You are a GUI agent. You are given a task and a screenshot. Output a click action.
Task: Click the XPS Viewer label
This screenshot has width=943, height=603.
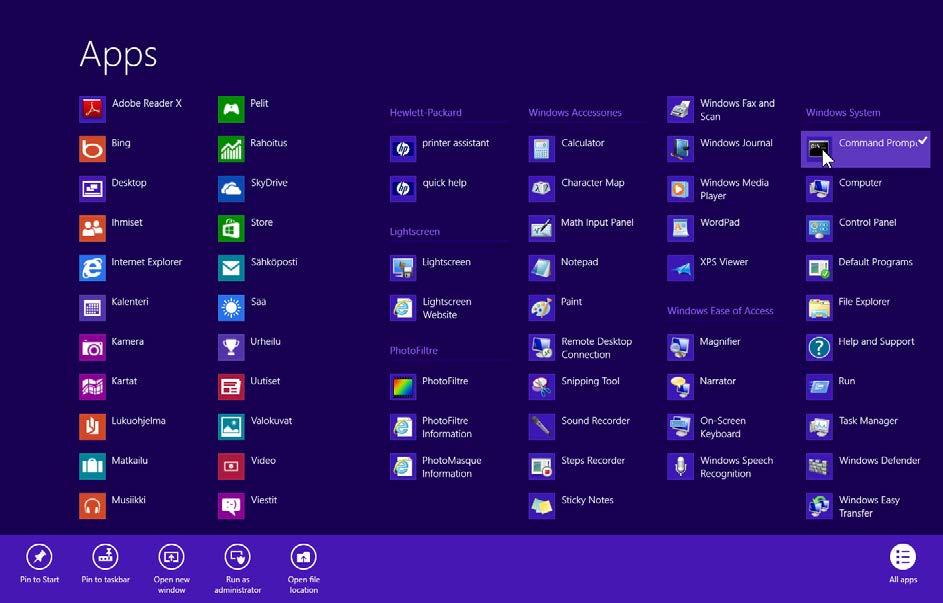[724, 262]
